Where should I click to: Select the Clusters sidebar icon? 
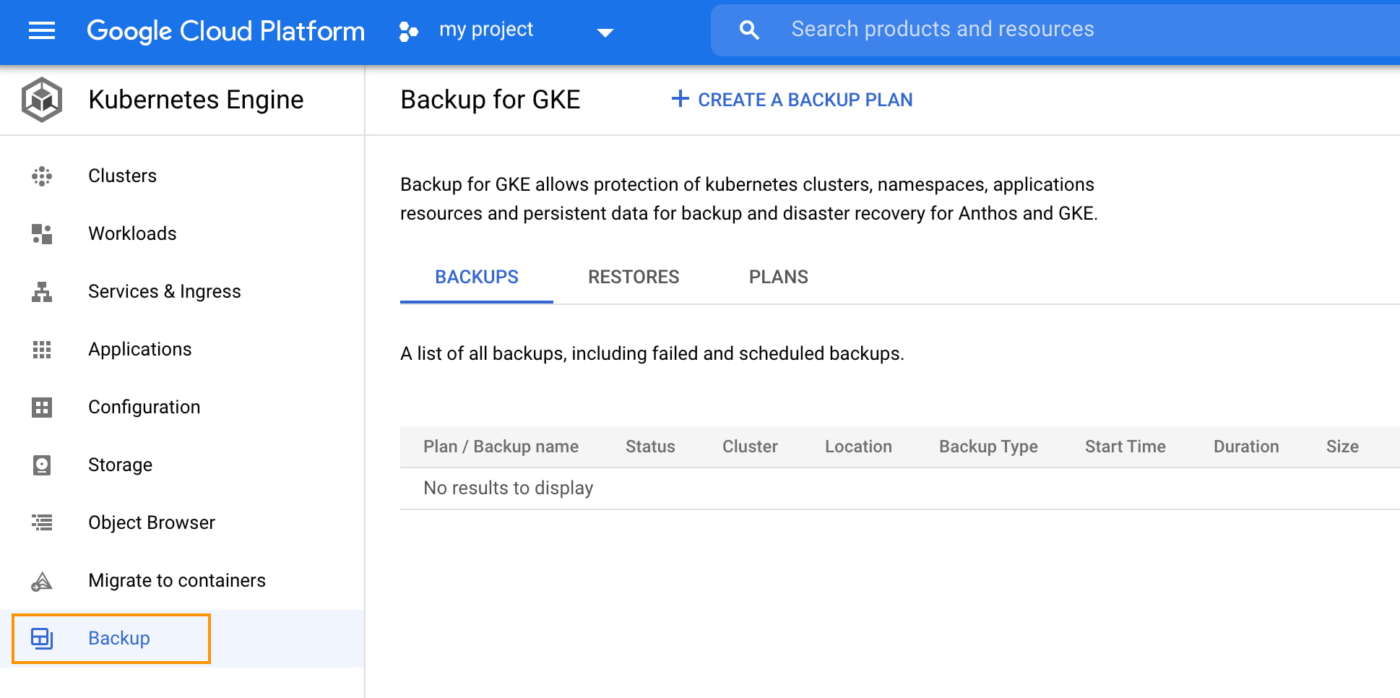tap(42, 175)
